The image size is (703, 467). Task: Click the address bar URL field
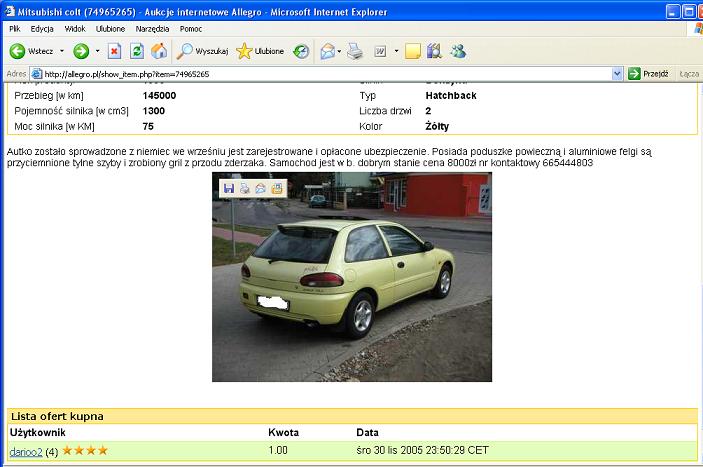coord(327,74)
